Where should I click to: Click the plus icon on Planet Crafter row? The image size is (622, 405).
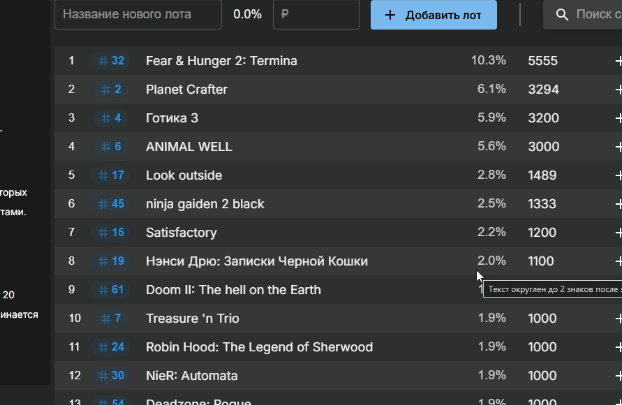(x=617, y=90)
